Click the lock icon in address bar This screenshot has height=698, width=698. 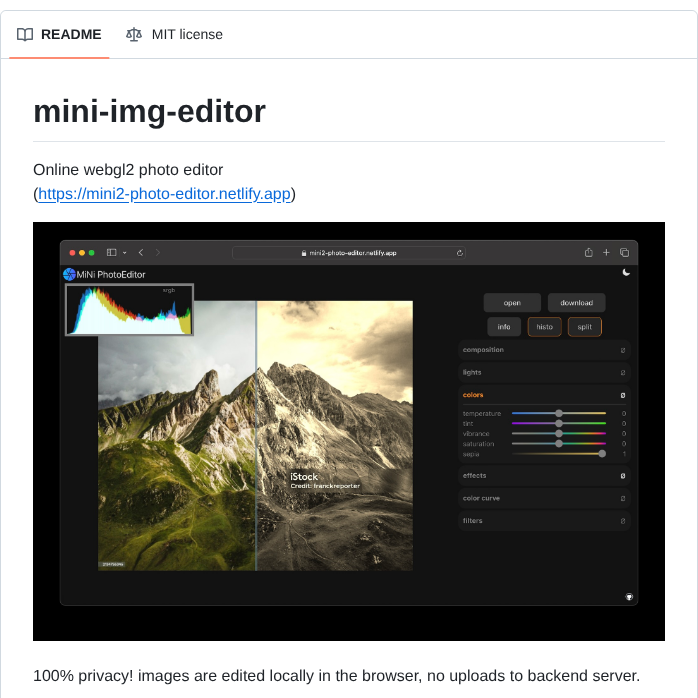pyautogui.click(x=304, y=253)
